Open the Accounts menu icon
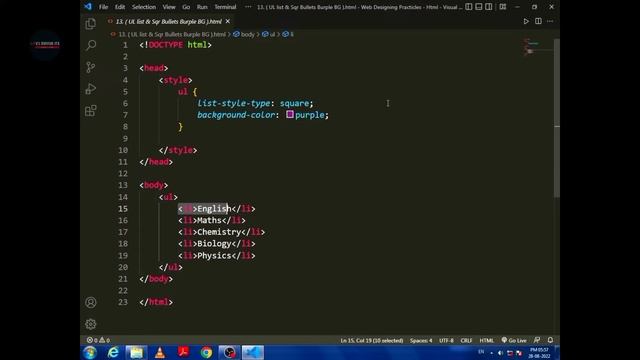 tap(91, 302)
